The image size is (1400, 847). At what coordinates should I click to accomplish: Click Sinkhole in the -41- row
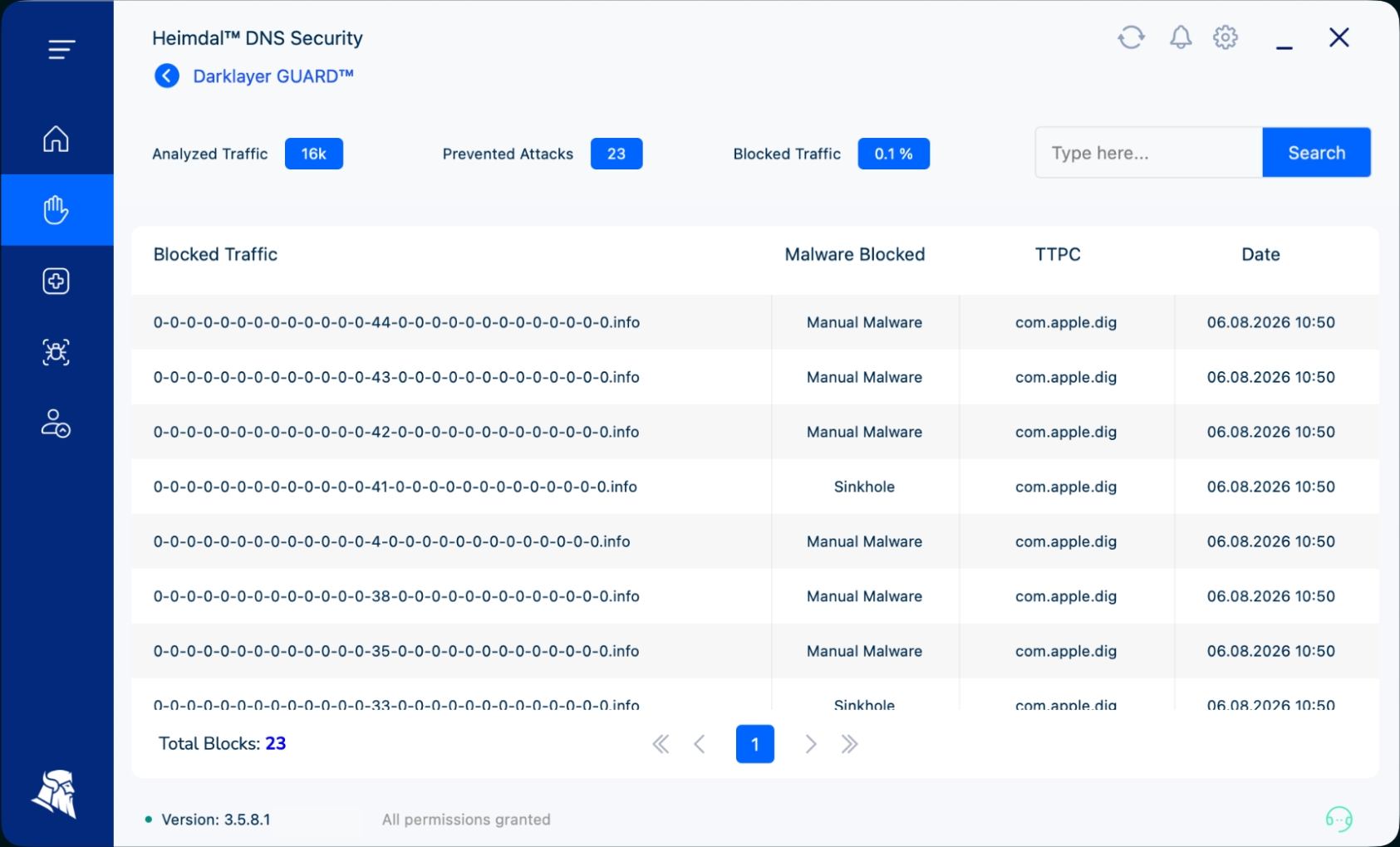click(x=864, y=487)
